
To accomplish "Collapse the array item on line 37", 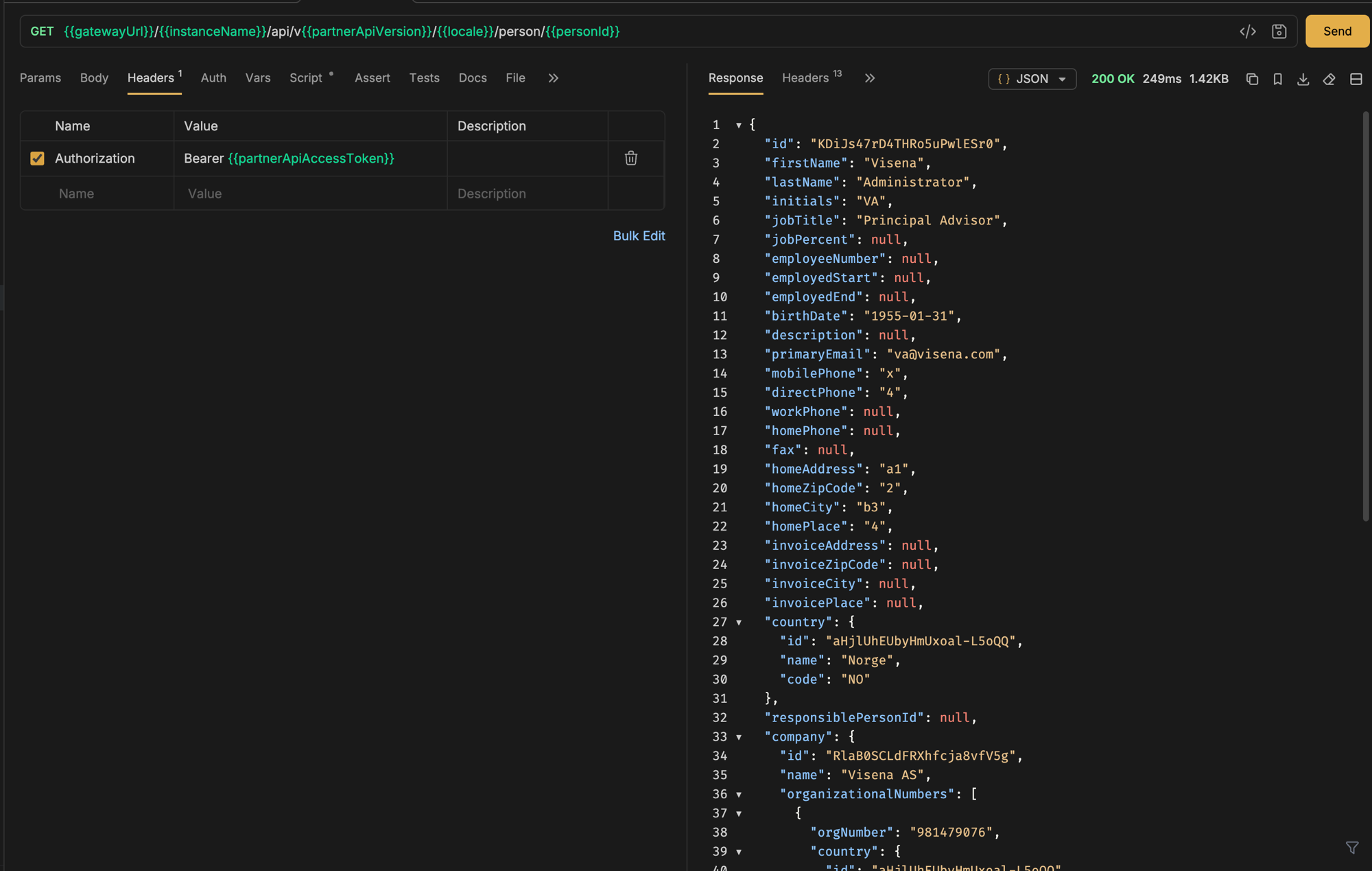I will coord(739,813).
